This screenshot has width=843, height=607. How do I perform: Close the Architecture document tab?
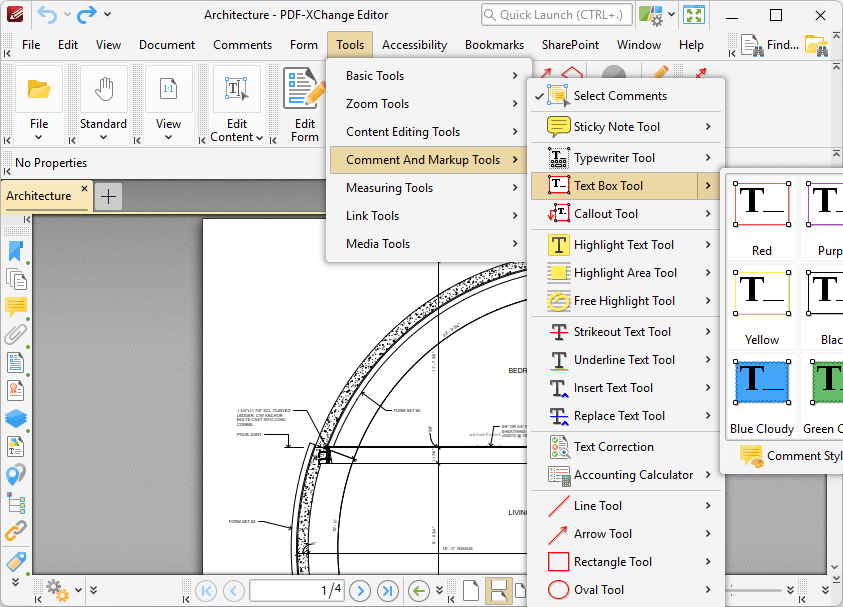(84, 189)
